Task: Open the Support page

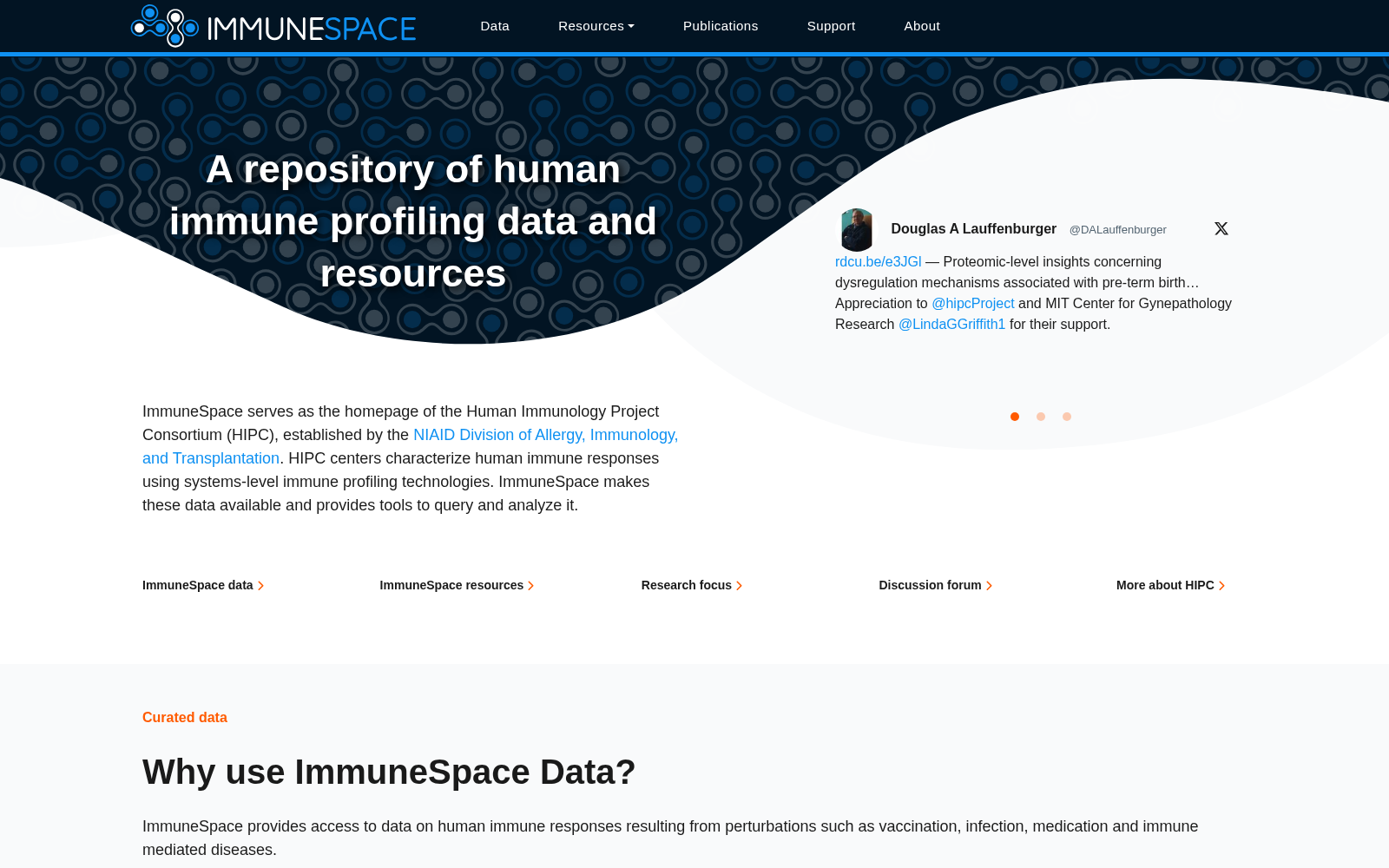Action: pyautogui.click(x=831, y=26)
